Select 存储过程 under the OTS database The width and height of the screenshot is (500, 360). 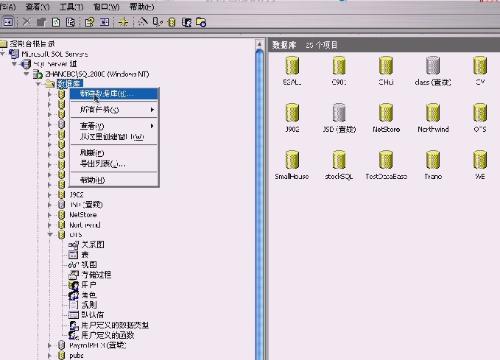coord(96,275)
